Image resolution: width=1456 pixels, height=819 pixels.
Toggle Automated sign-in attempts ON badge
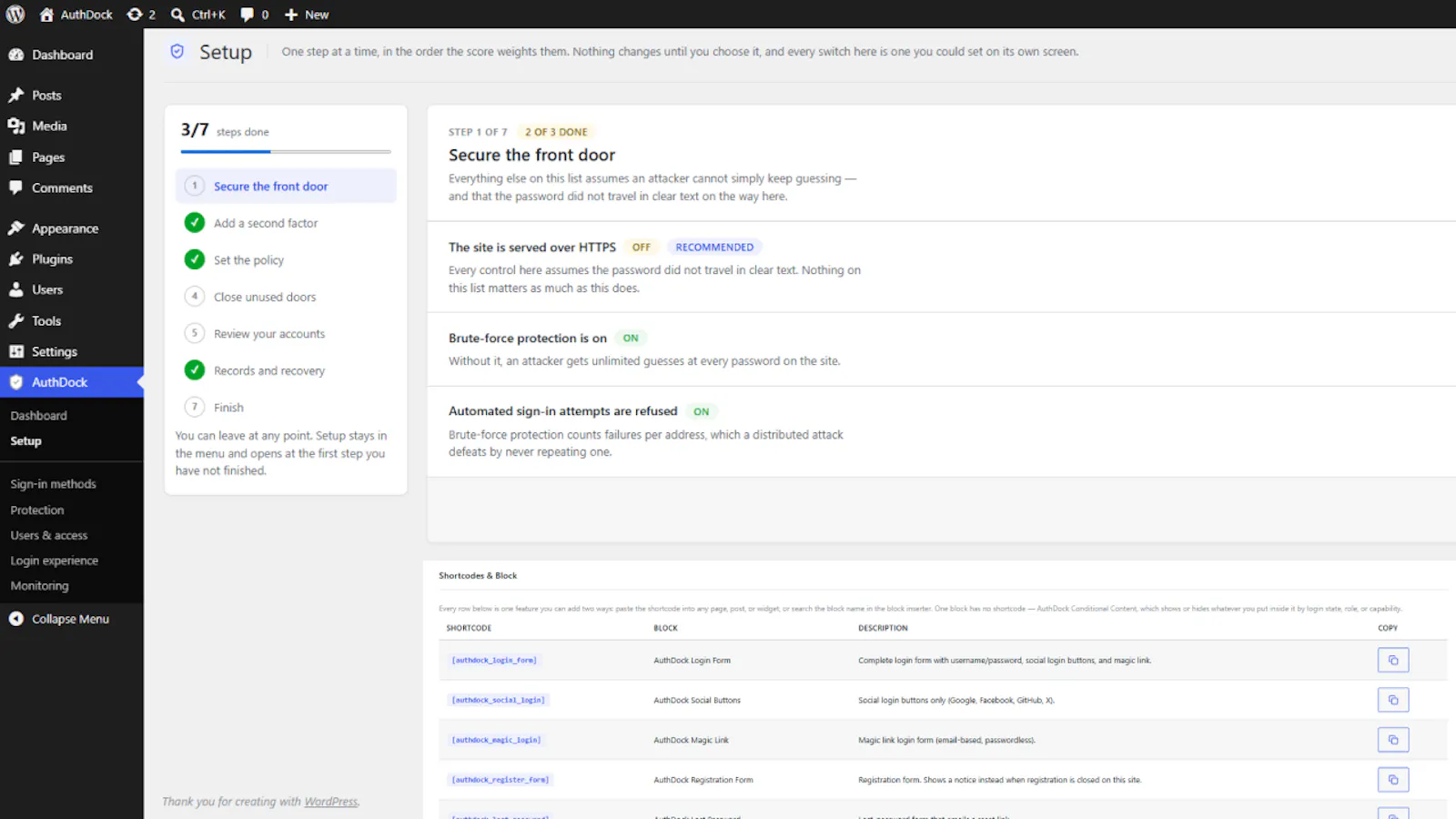pos(701,411)
